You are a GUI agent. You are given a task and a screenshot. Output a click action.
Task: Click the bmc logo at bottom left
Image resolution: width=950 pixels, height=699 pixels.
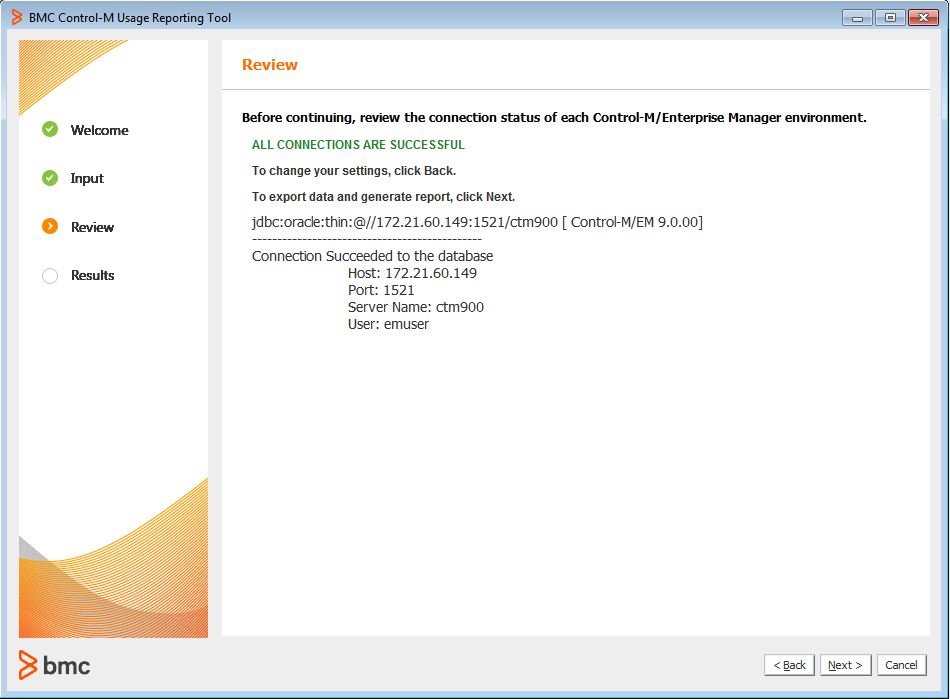coord(54,665)
